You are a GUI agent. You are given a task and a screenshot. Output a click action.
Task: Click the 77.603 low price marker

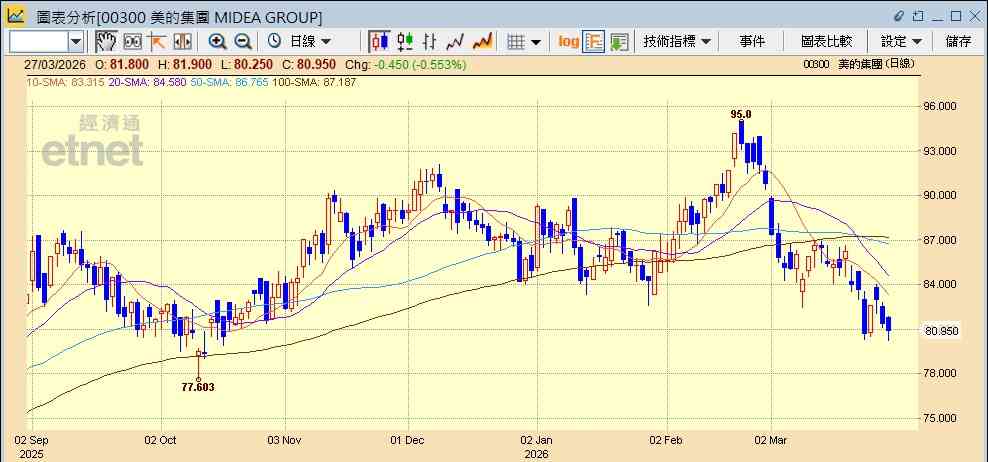click(x=198, y=388)
